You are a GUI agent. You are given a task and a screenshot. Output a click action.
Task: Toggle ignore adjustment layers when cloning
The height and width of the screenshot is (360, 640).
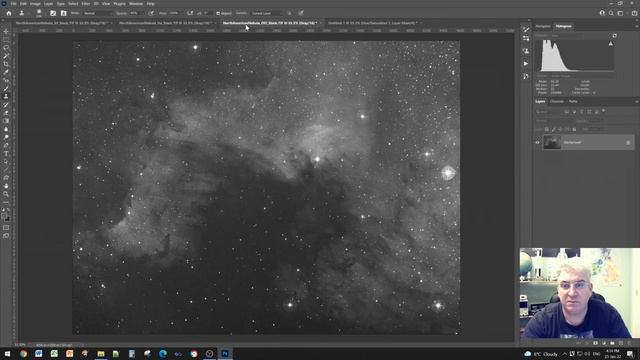pos(289,13)
